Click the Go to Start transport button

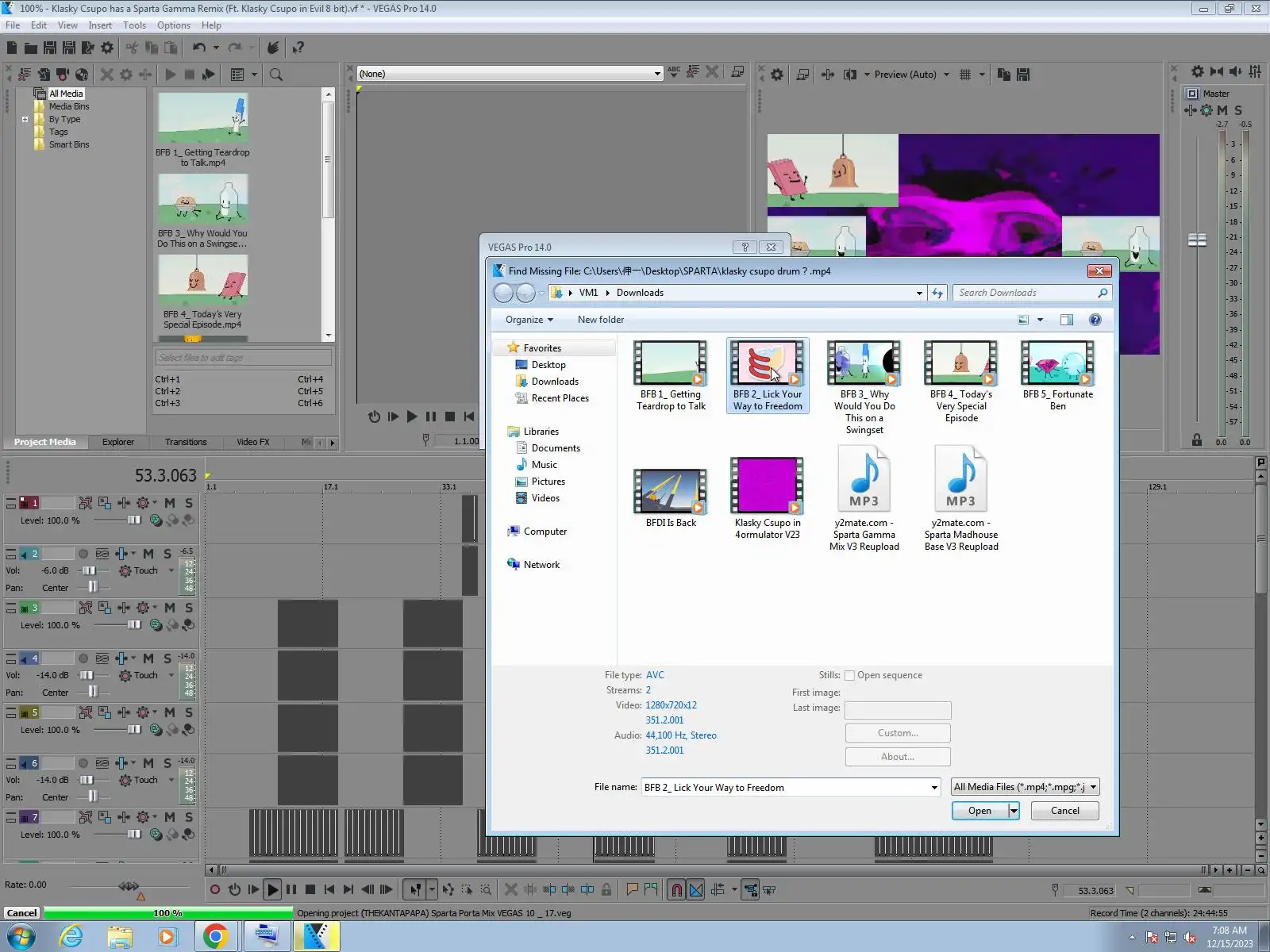tap(329, 890)
